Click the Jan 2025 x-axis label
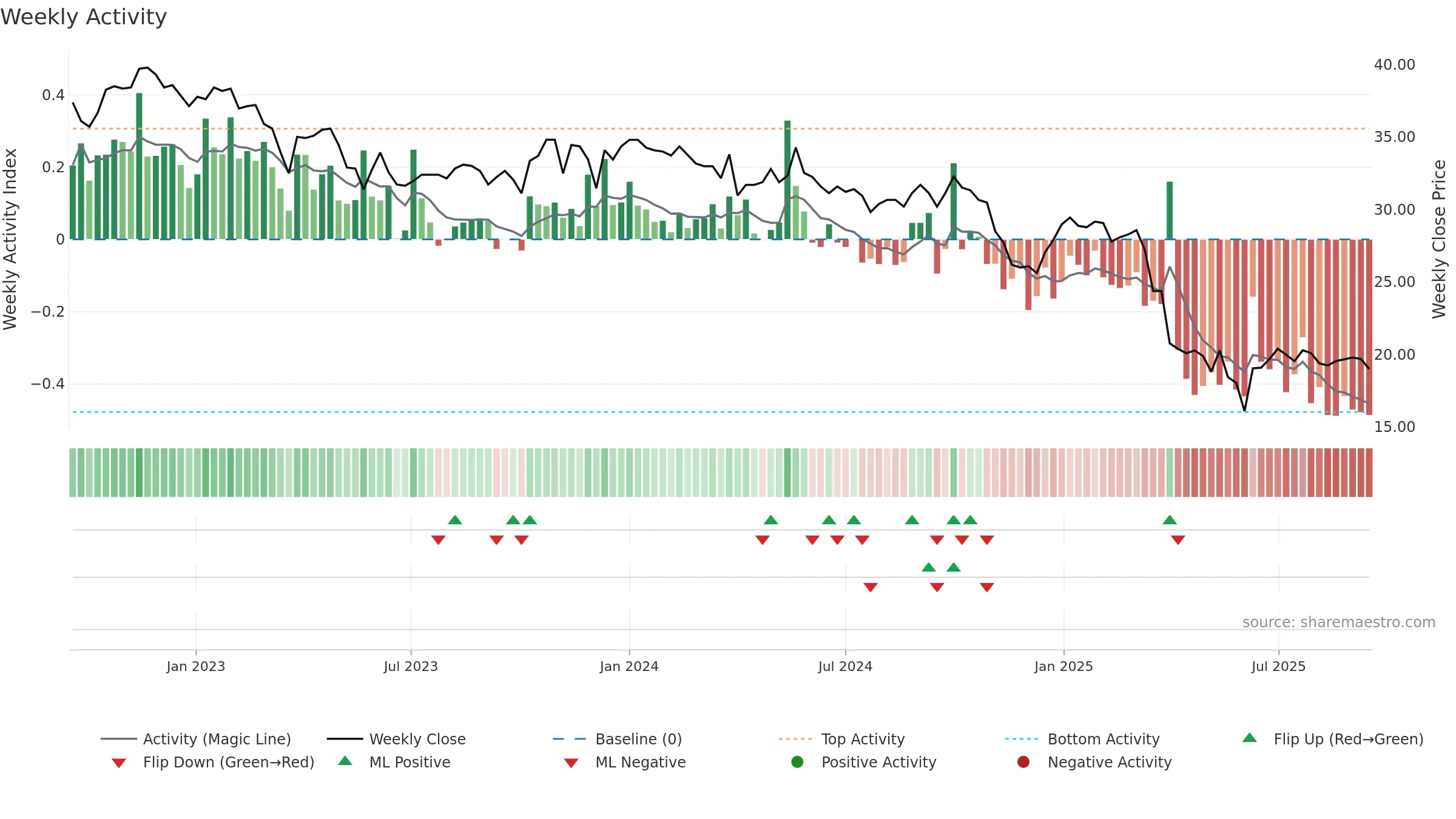 [x=1063, y=666]
